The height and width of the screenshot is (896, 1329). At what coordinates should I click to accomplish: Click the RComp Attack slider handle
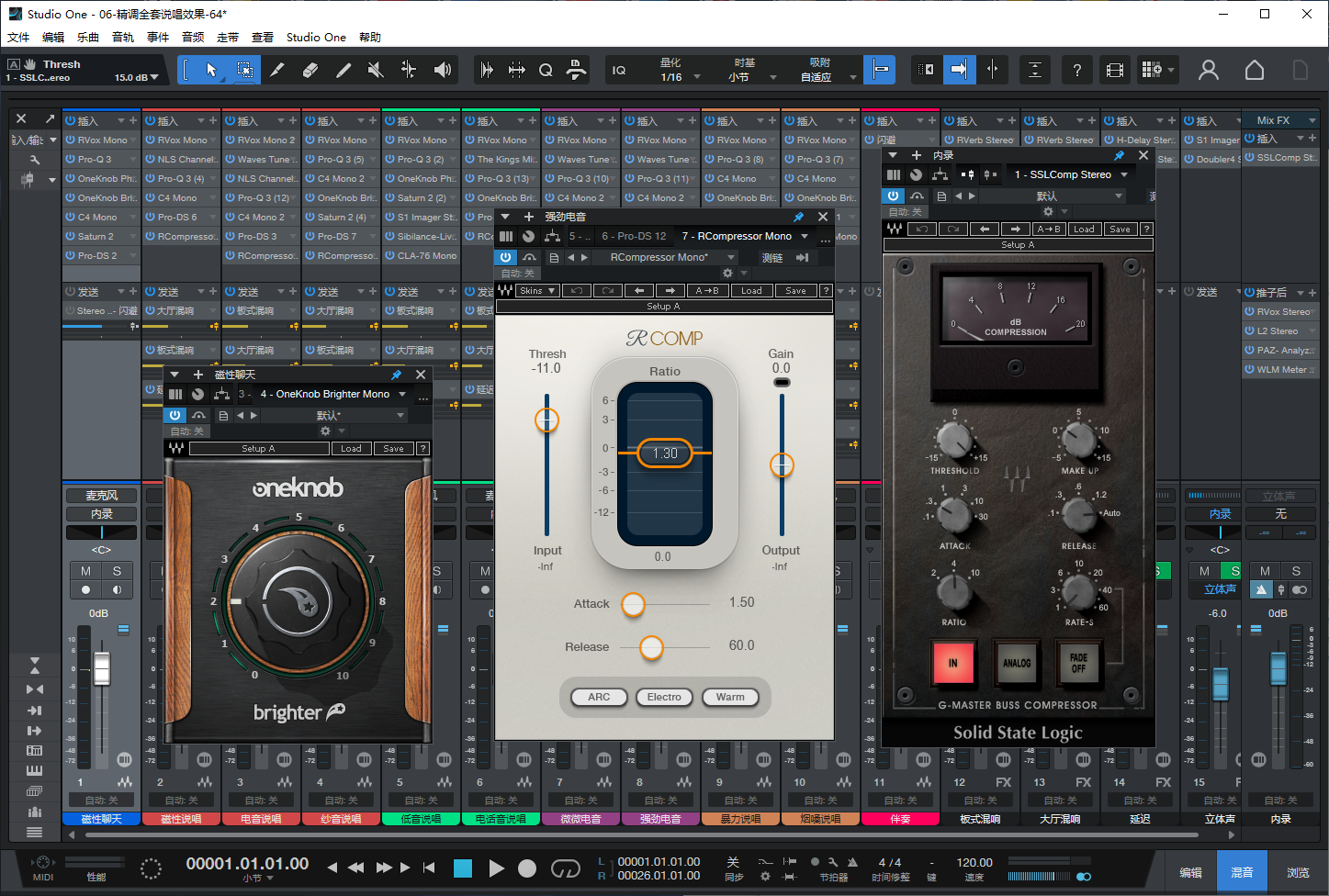(x=634, y=604)
